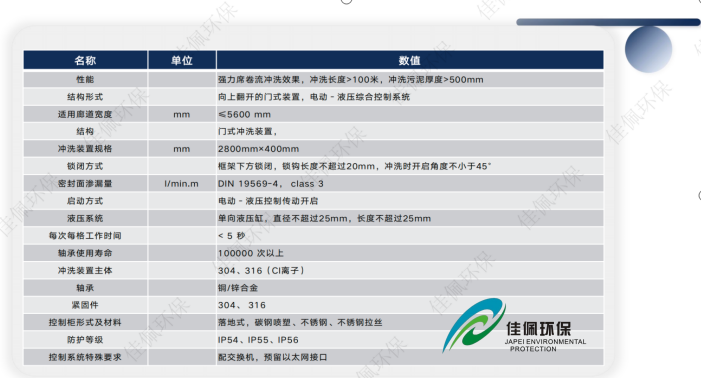
Task: Select the 名称 column header
Action: pos(85,60)
